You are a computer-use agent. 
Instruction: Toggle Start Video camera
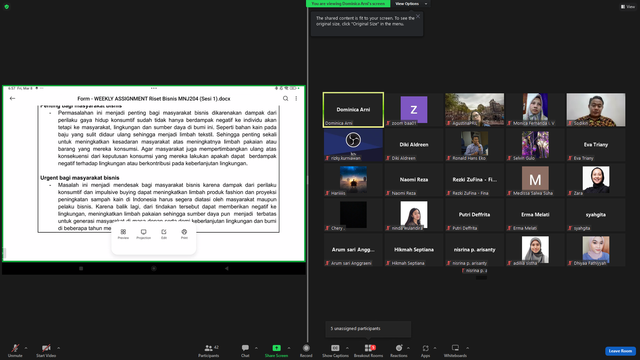(x=46, y=350)
